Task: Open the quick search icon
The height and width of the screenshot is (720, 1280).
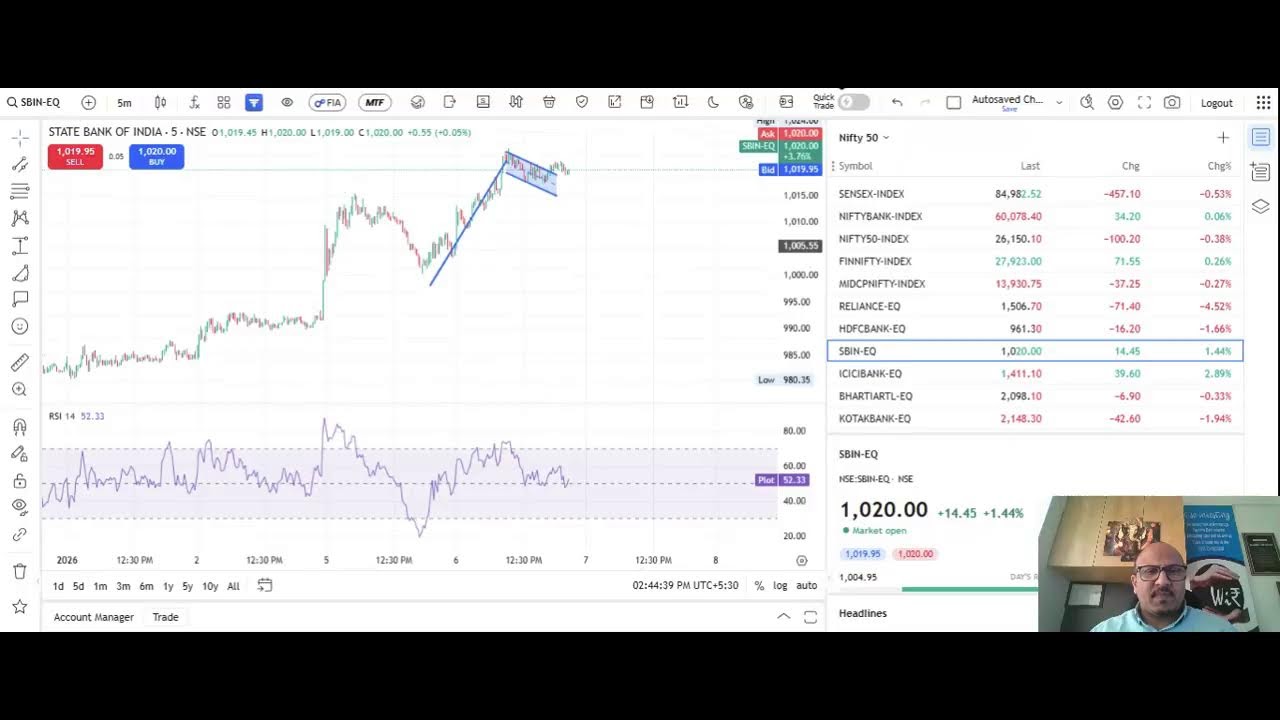Action: coord(1087,102)
